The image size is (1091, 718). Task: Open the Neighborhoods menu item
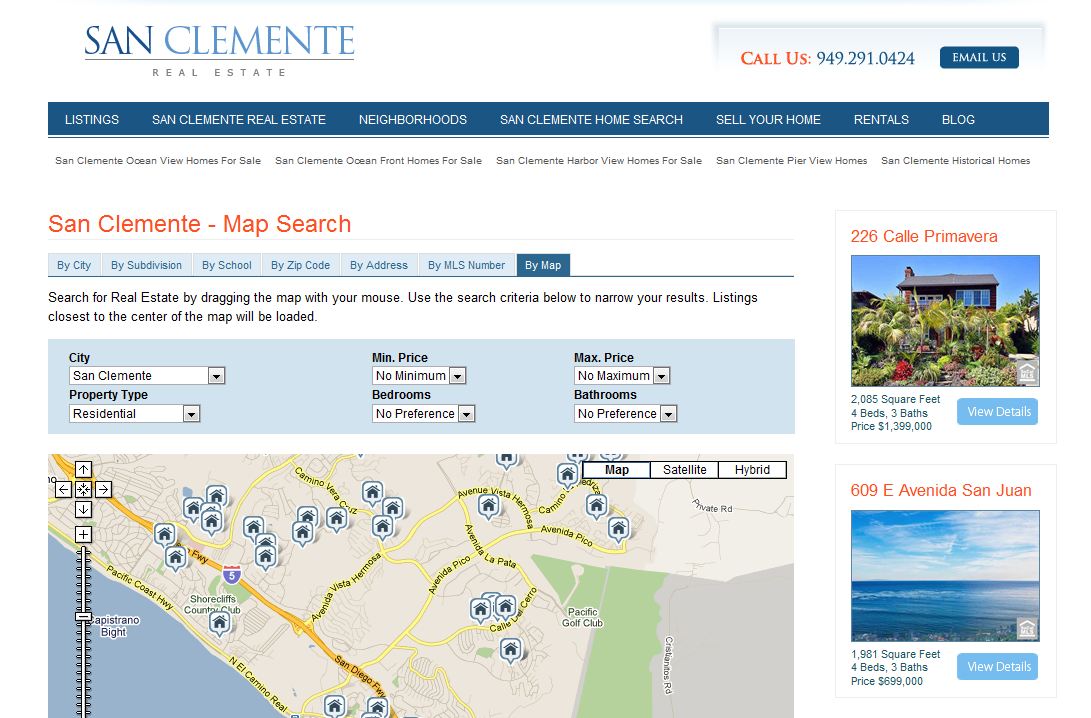click(x=412, y=119)
